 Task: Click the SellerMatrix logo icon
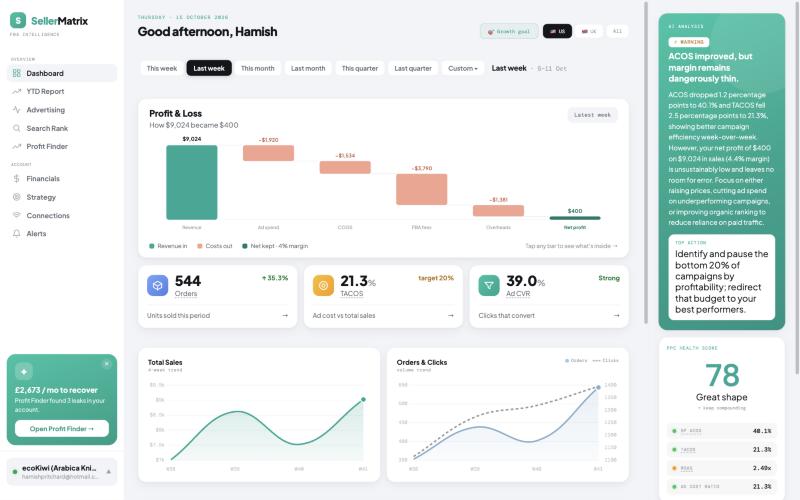(18, 20)
